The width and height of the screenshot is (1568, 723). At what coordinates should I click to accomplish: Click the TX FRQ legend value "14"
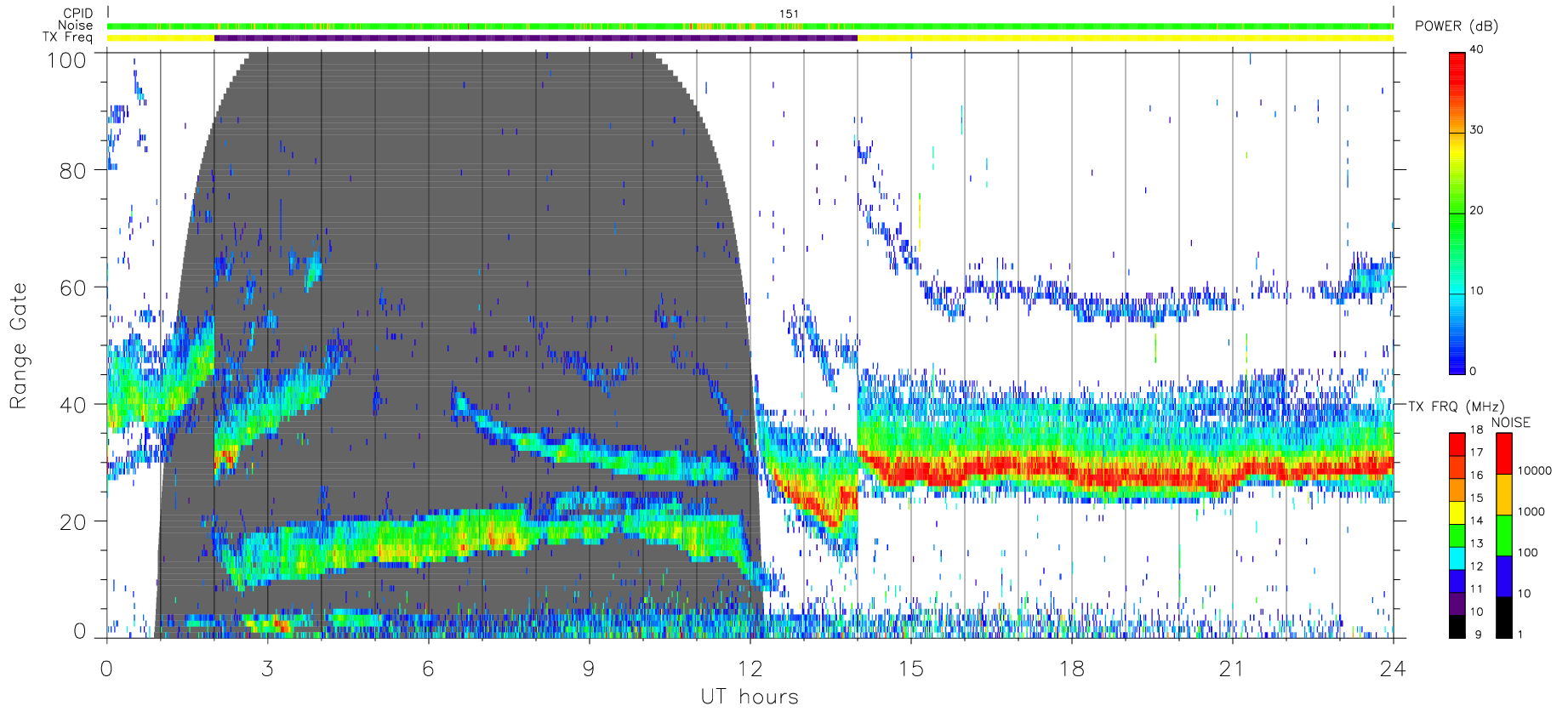point(1476,521)
